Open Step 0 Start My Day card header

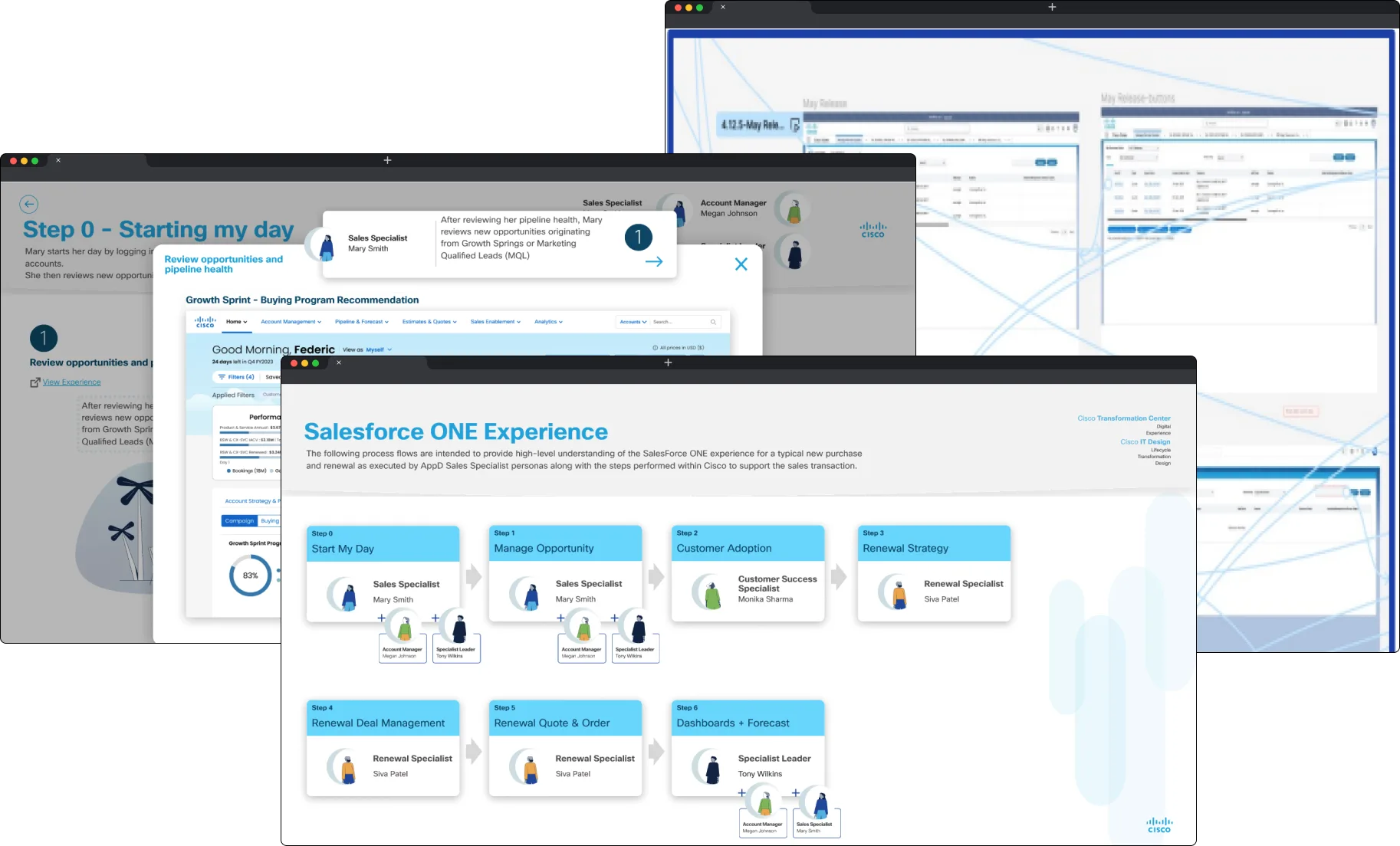[383, 543]
